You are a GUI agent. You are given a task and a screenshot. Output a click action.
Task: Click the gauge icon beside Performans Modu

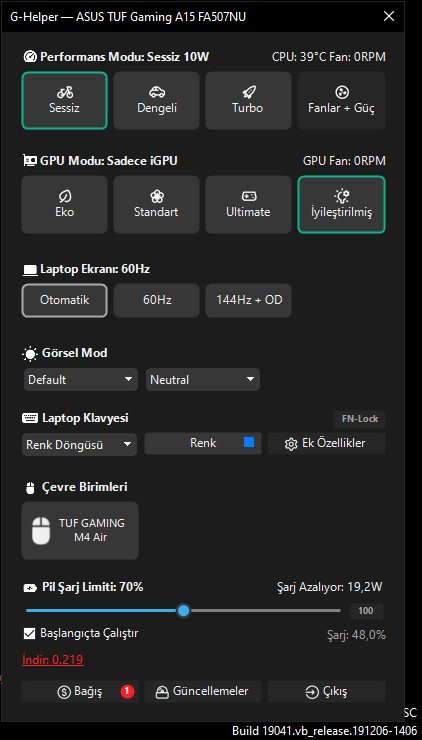pyautogui.click(x=30, y=58)
